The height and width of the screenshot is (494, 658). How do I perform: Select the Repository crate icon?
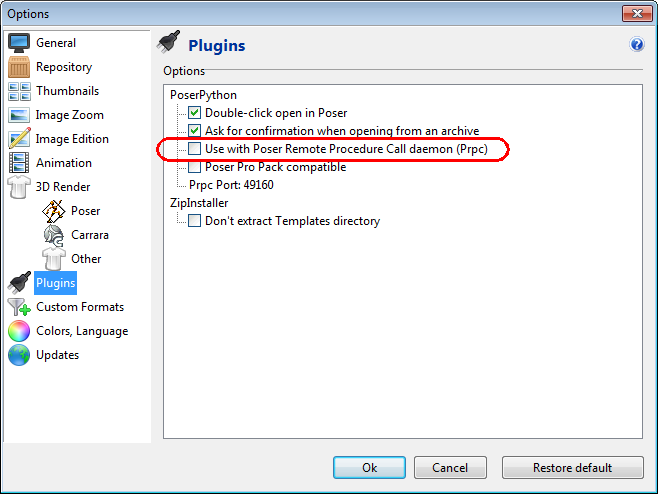pos(19,67)
